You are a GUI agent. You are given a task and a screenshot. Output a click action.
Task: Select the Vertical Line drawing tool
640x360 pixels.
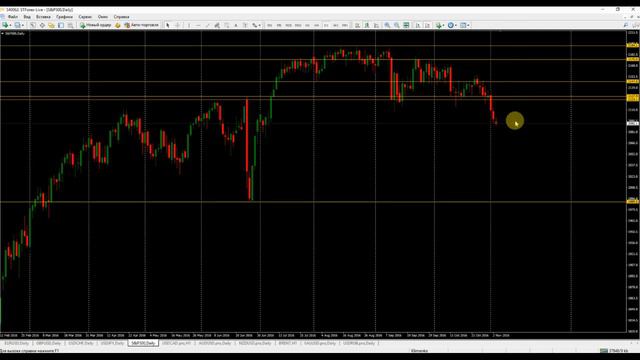click(189, 25)
